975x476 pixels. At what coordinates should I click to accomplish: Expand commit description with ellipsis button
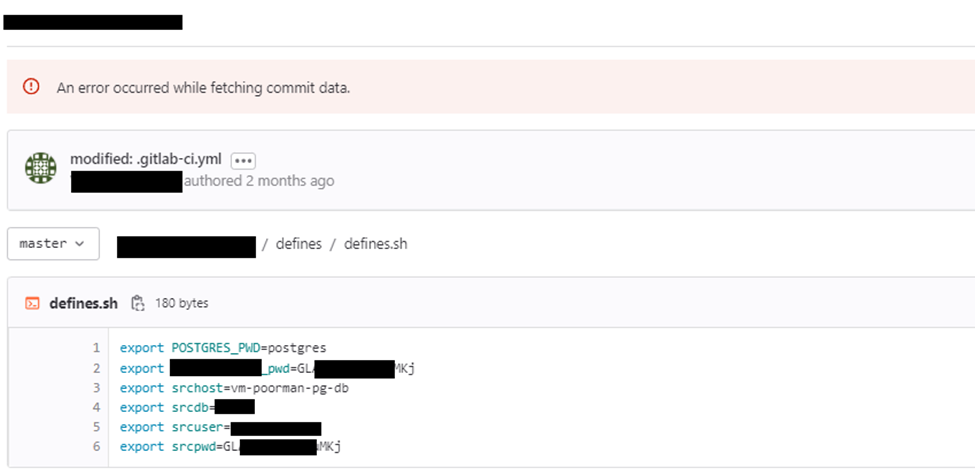tap(243, 160)
